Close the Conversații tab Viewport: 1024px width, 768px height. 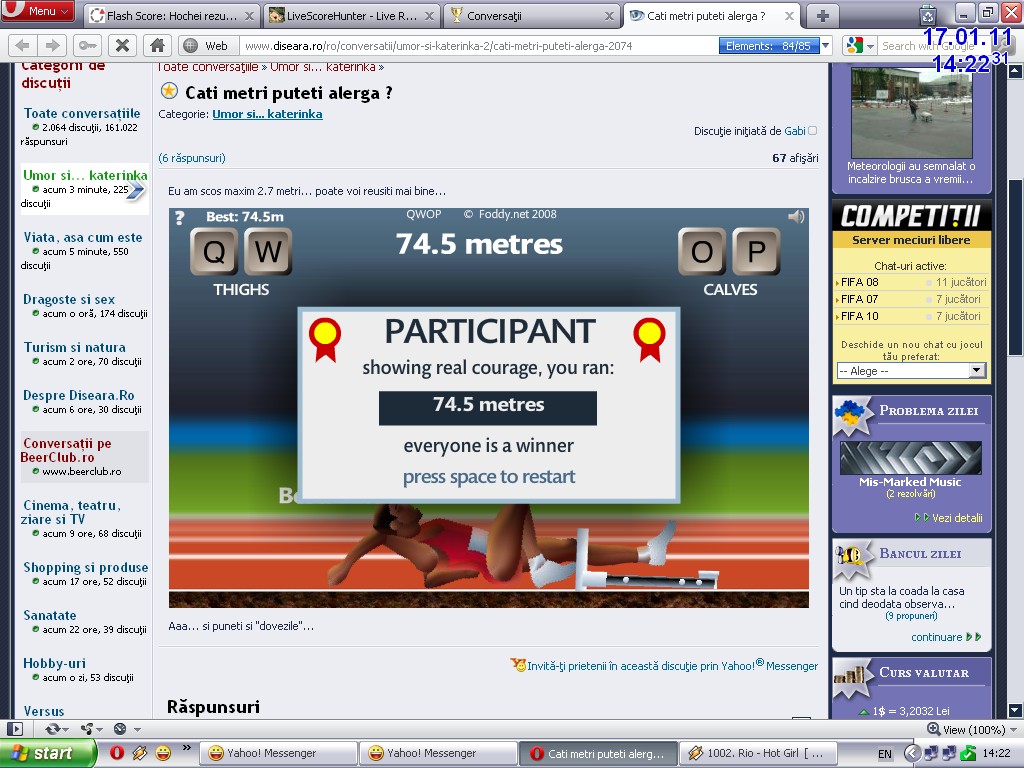(x=609, y=16)
